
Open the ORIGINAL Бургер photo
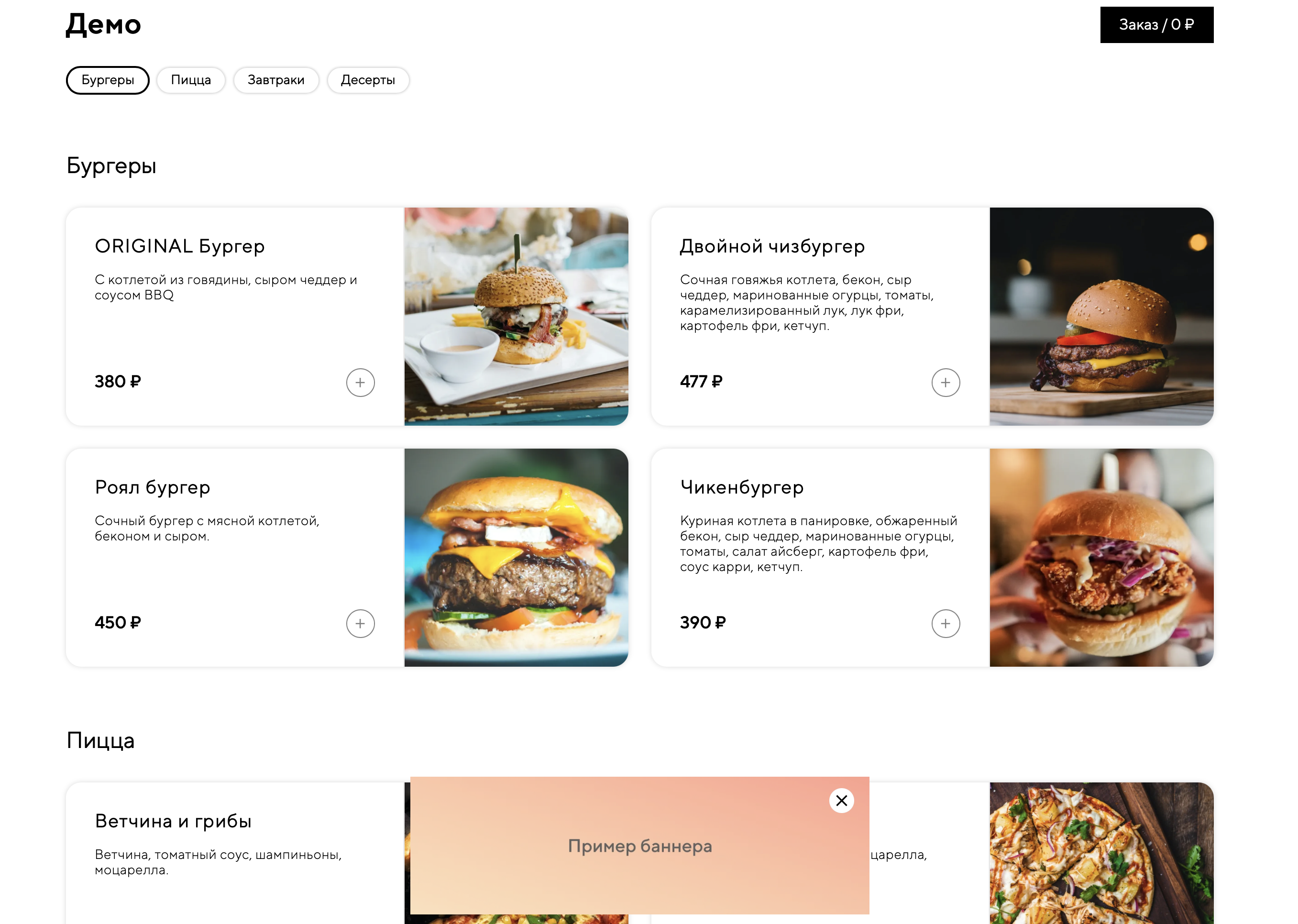(x=516, y=316)
